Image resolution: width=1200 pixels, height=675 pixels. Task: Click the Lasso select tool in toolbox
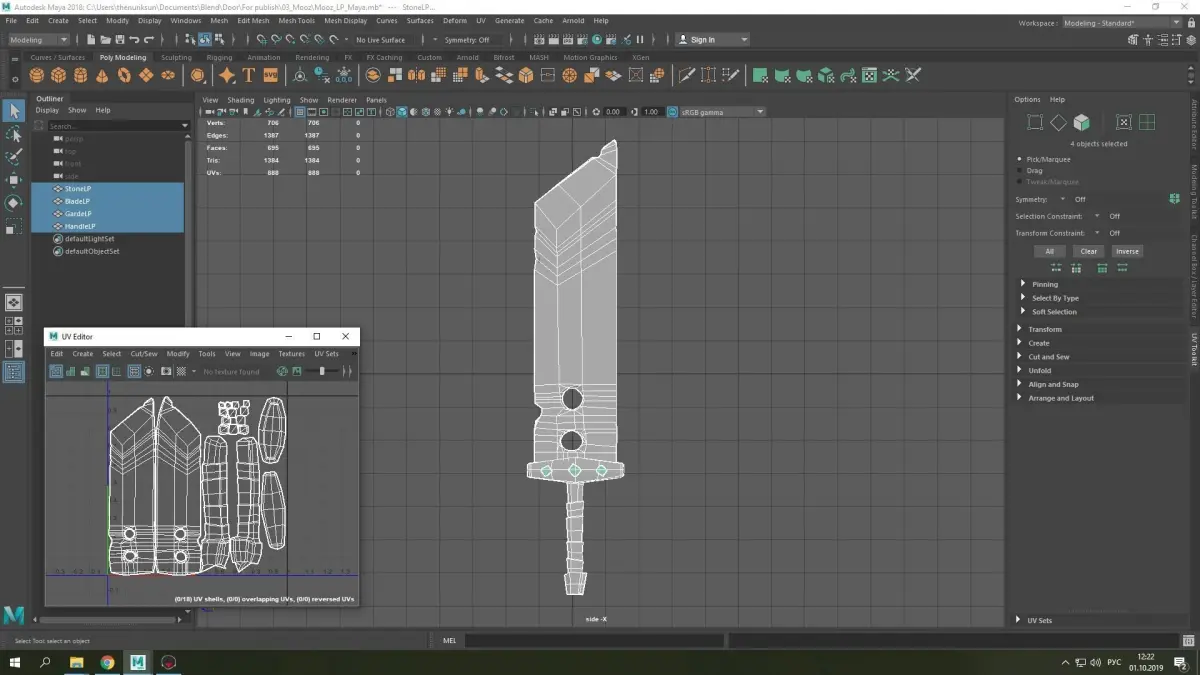point(14,134)
